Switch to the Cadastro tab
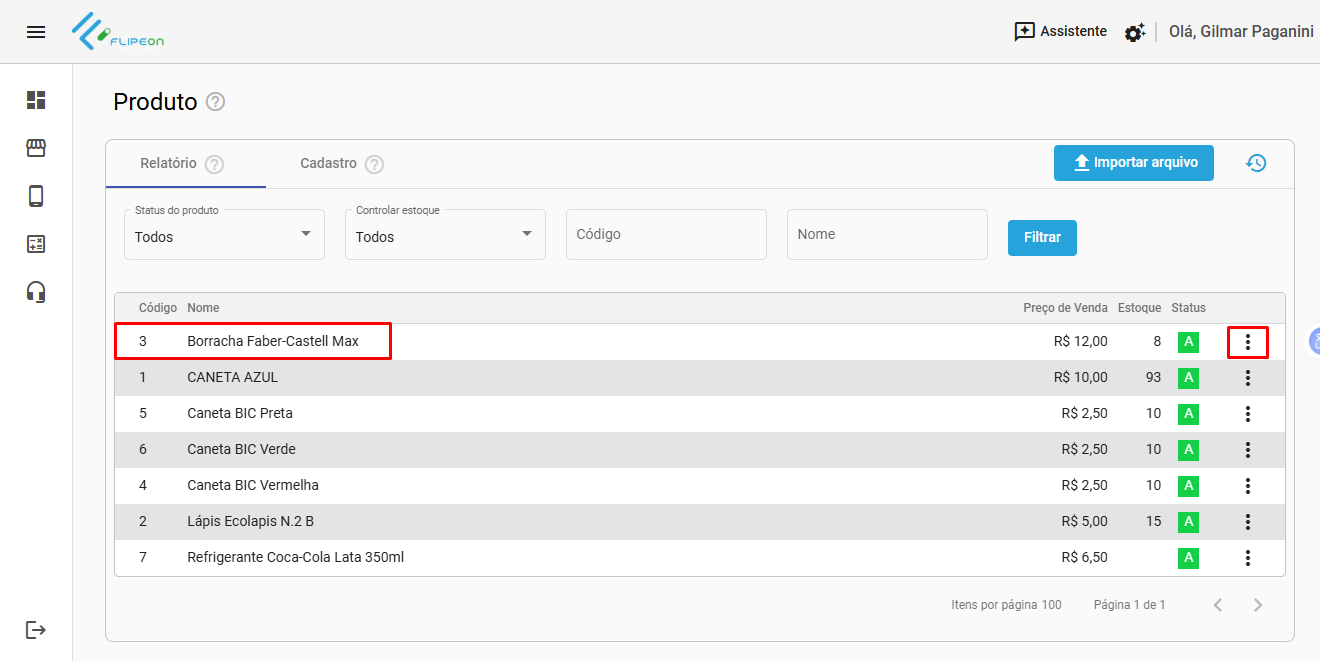The width and height of the screenshot is (1320, 661). tap(329, 163)
